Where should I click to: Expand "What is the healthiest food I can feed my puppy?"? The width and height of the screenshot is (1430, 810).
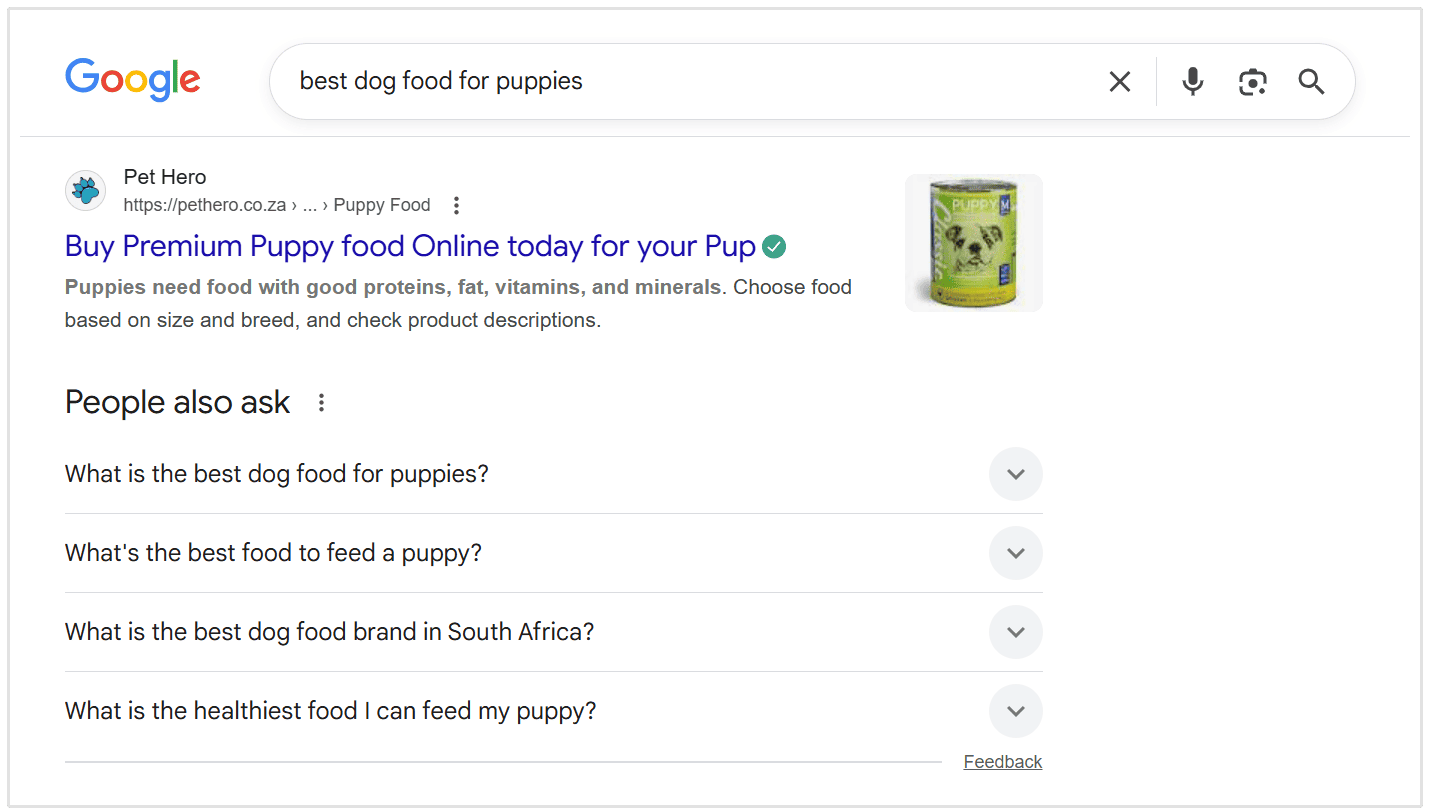[x=1015, y=710]
